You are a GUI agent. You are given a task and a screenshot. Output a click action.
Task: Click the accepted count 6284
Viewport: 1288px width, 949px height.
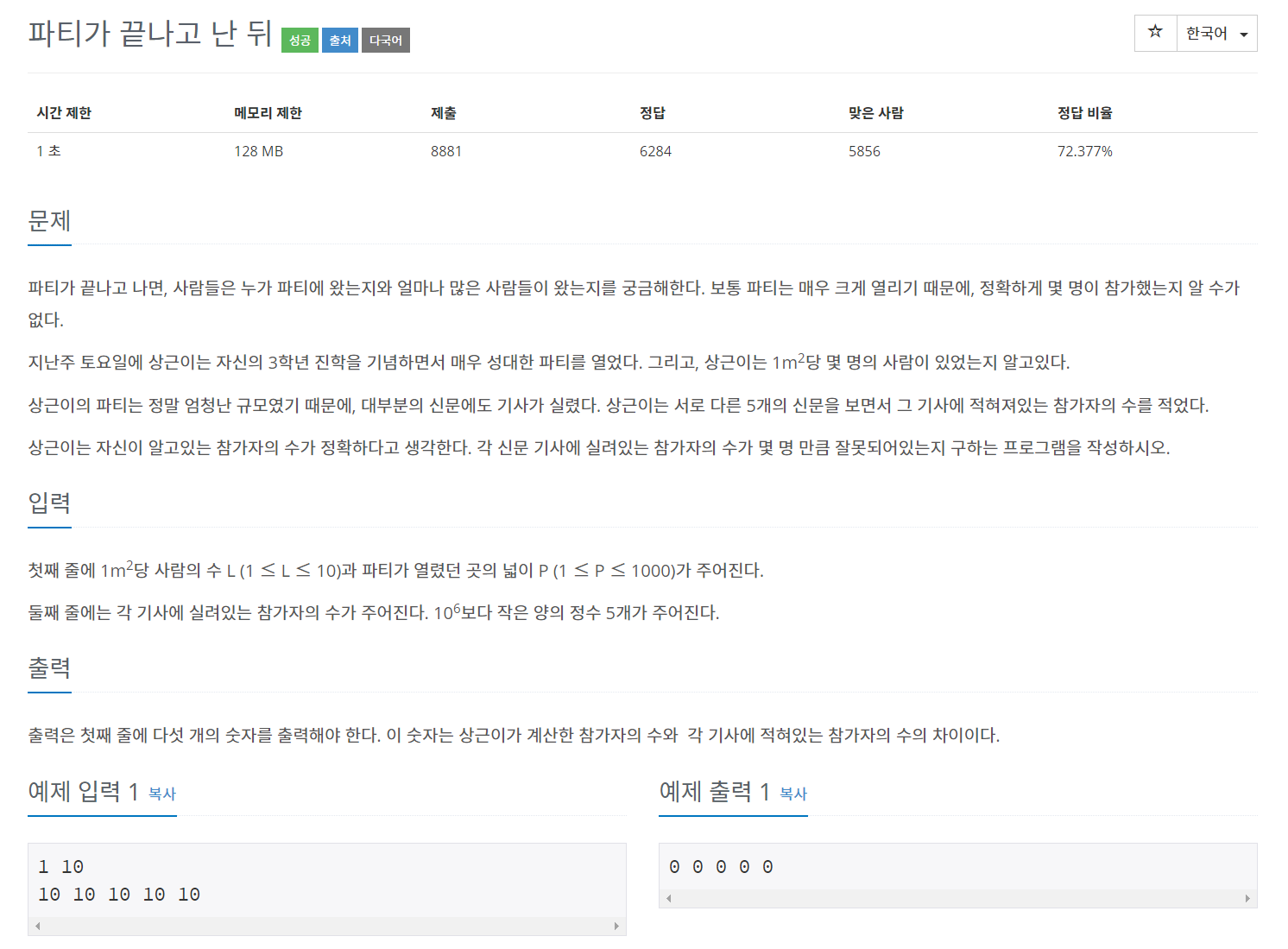tap(655, 151)
